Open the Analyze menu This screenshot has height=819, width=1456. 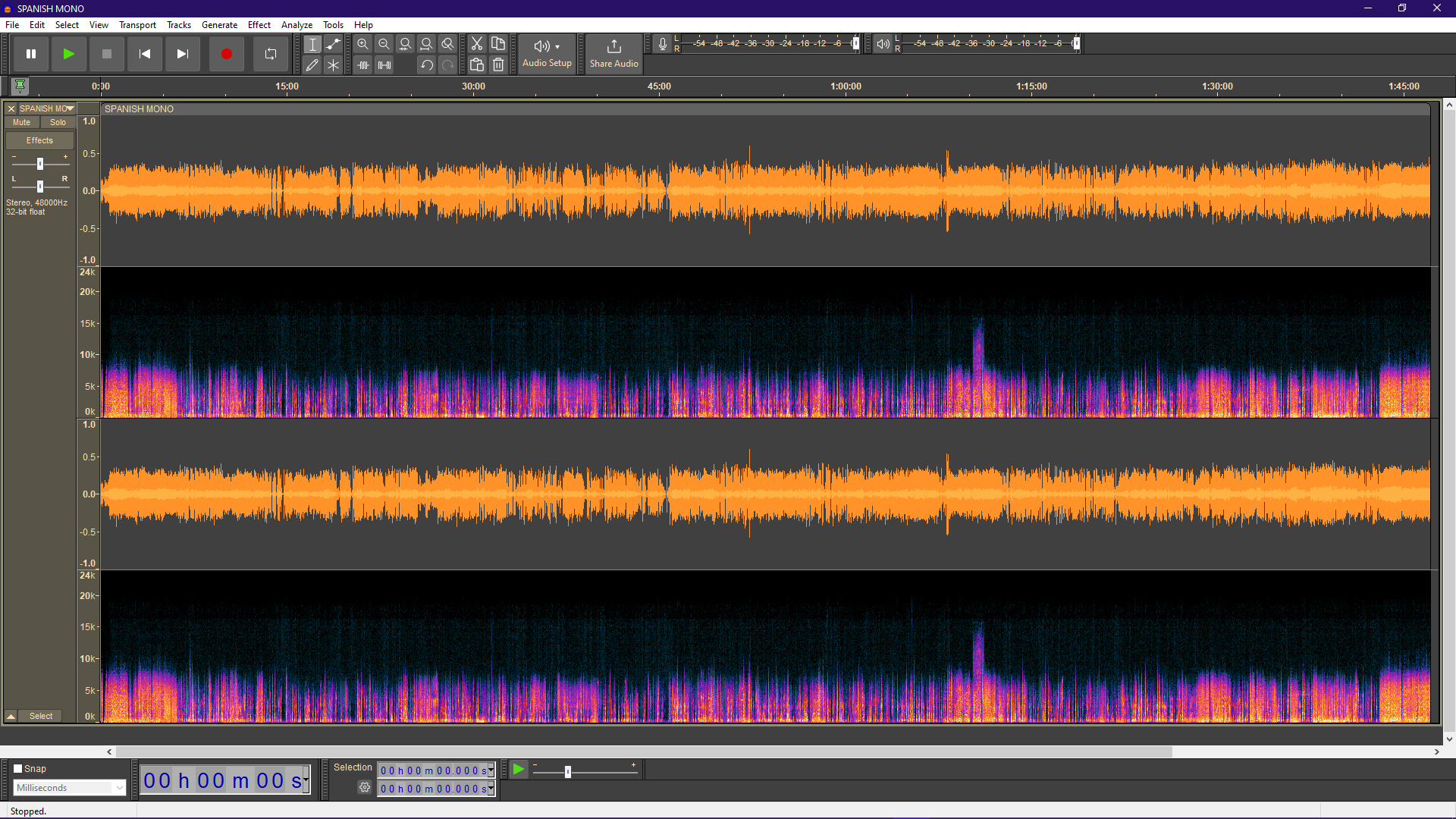point(297,25)
